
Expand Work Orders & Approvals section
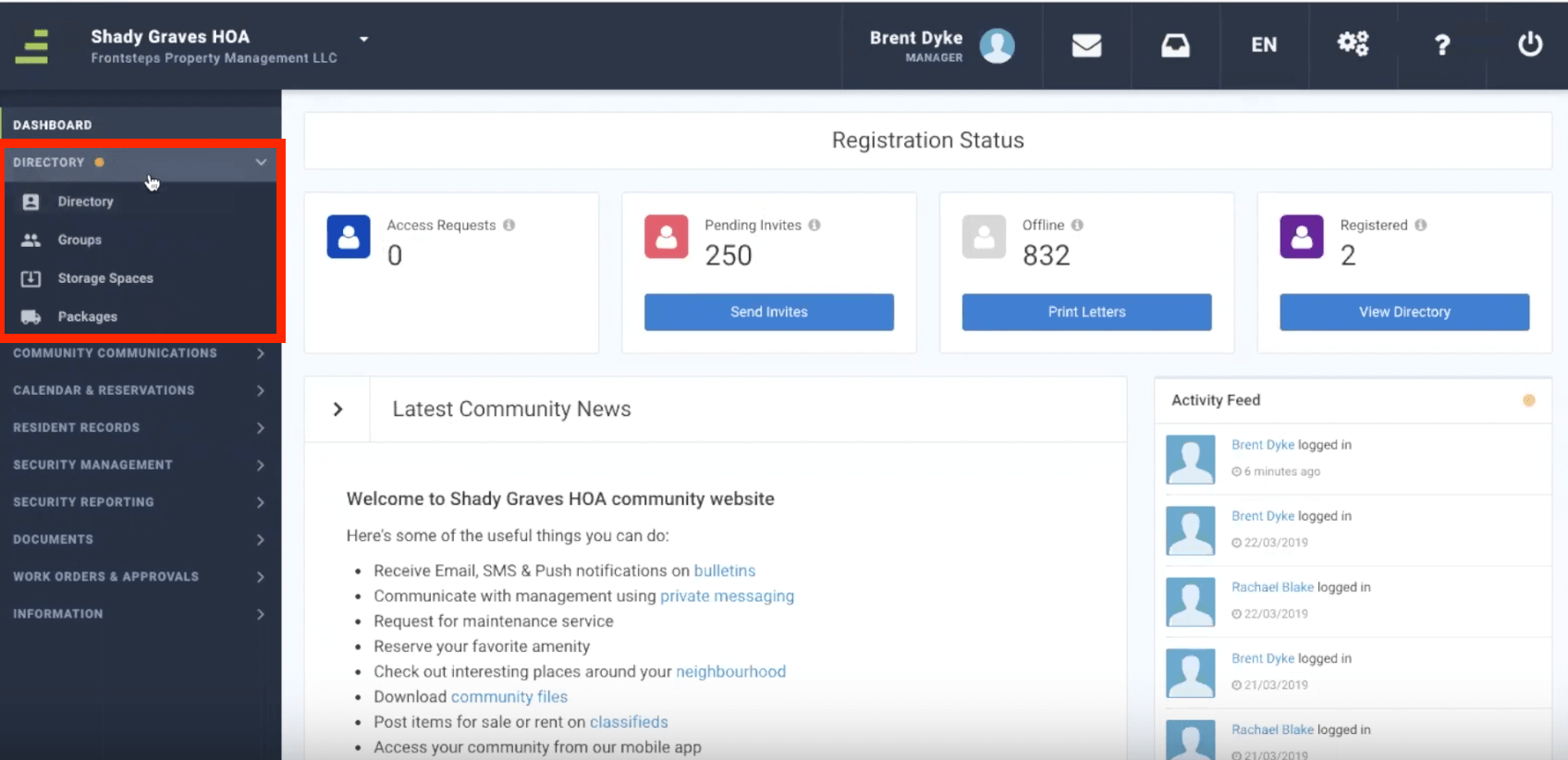click(141, 576)
